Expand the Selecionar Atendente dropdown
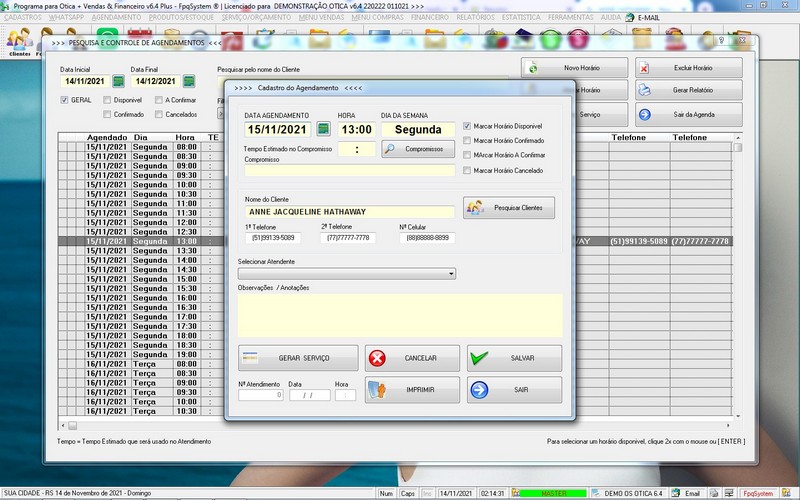The image size is (800, 500). pyautogui.click(x=451, y=274)
